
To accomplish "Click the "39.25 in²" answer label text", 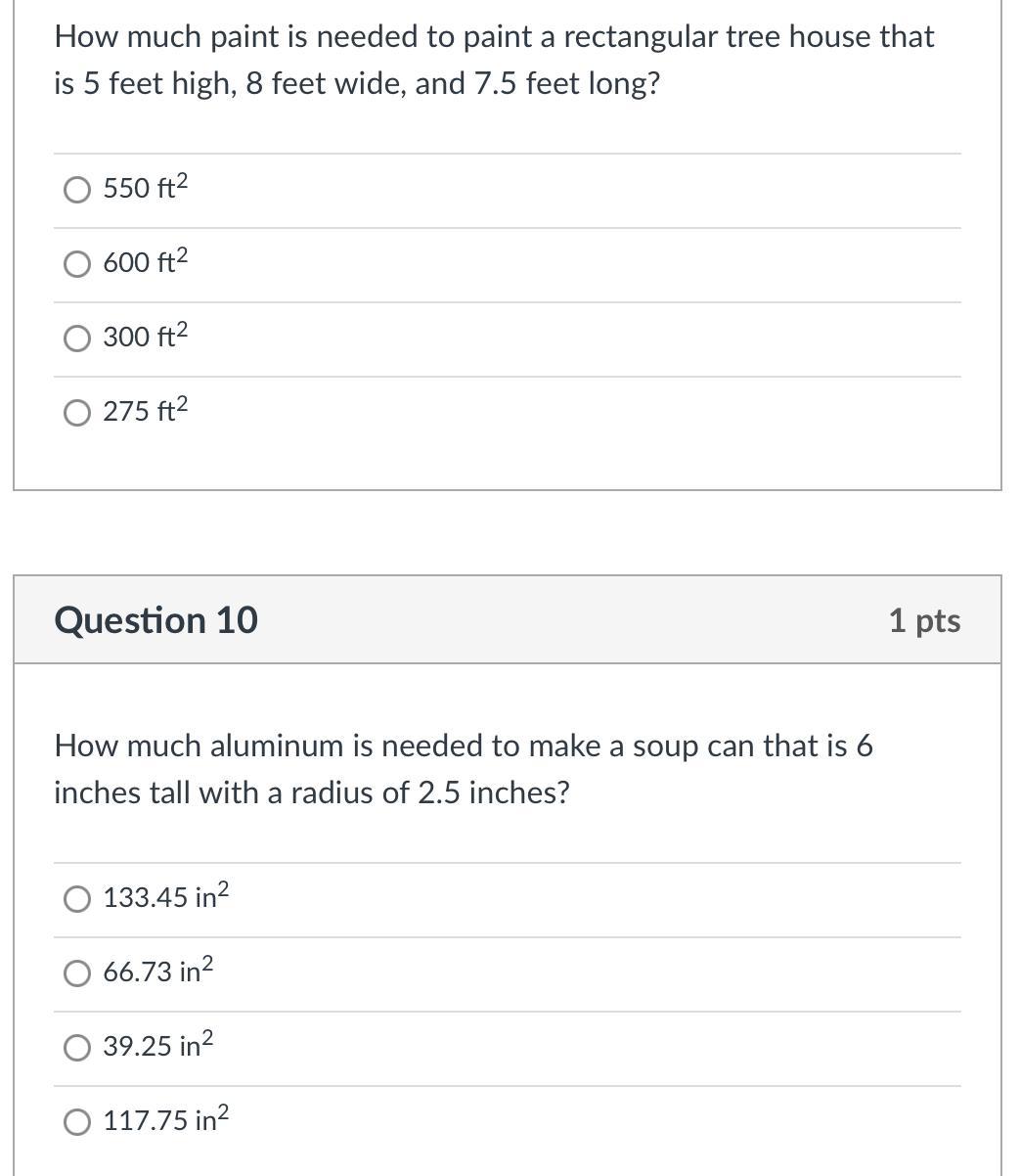I will coord(157,1046).
